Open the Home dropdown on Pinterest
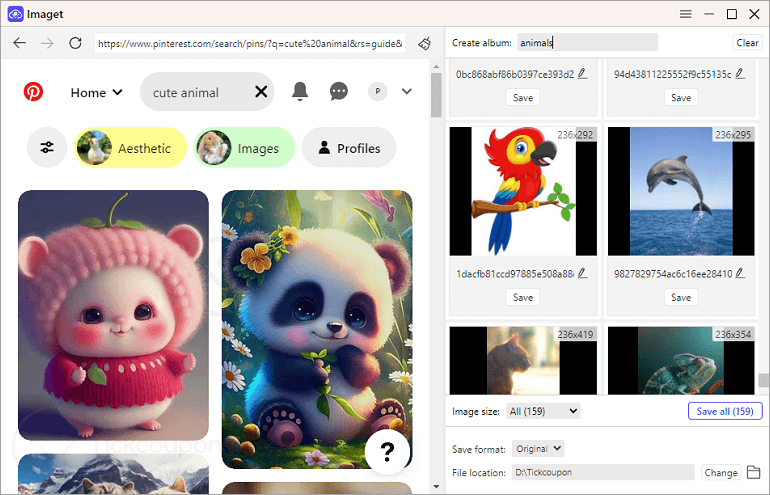 pos(96,92)
